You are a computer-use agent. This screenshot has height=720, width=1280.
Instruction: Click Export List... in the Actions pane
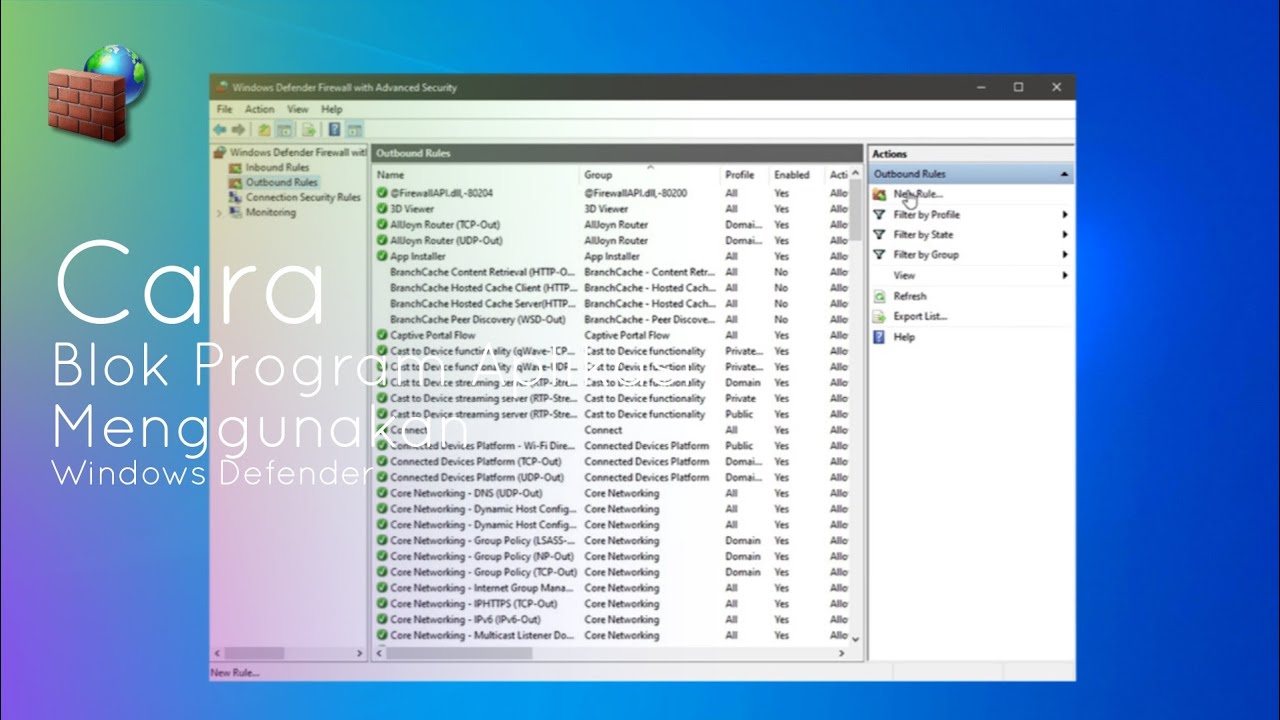click(x=920, y=316)
